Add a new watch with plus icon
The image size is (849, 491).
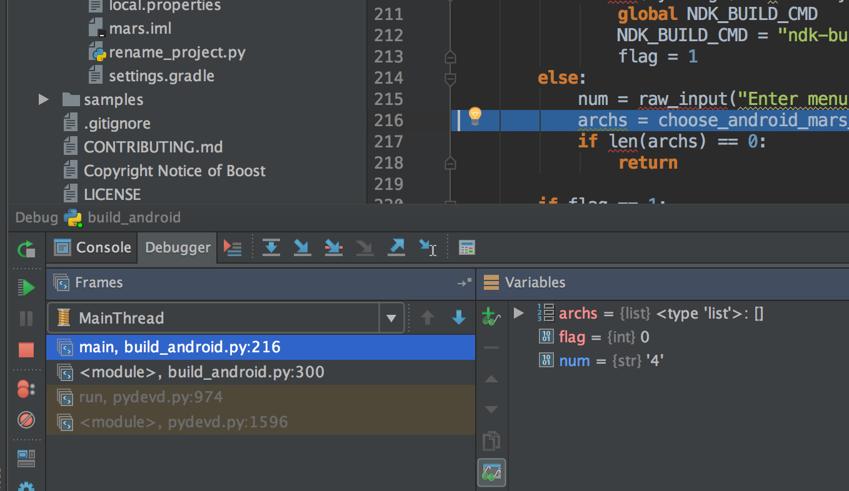(x=491, y=316)
